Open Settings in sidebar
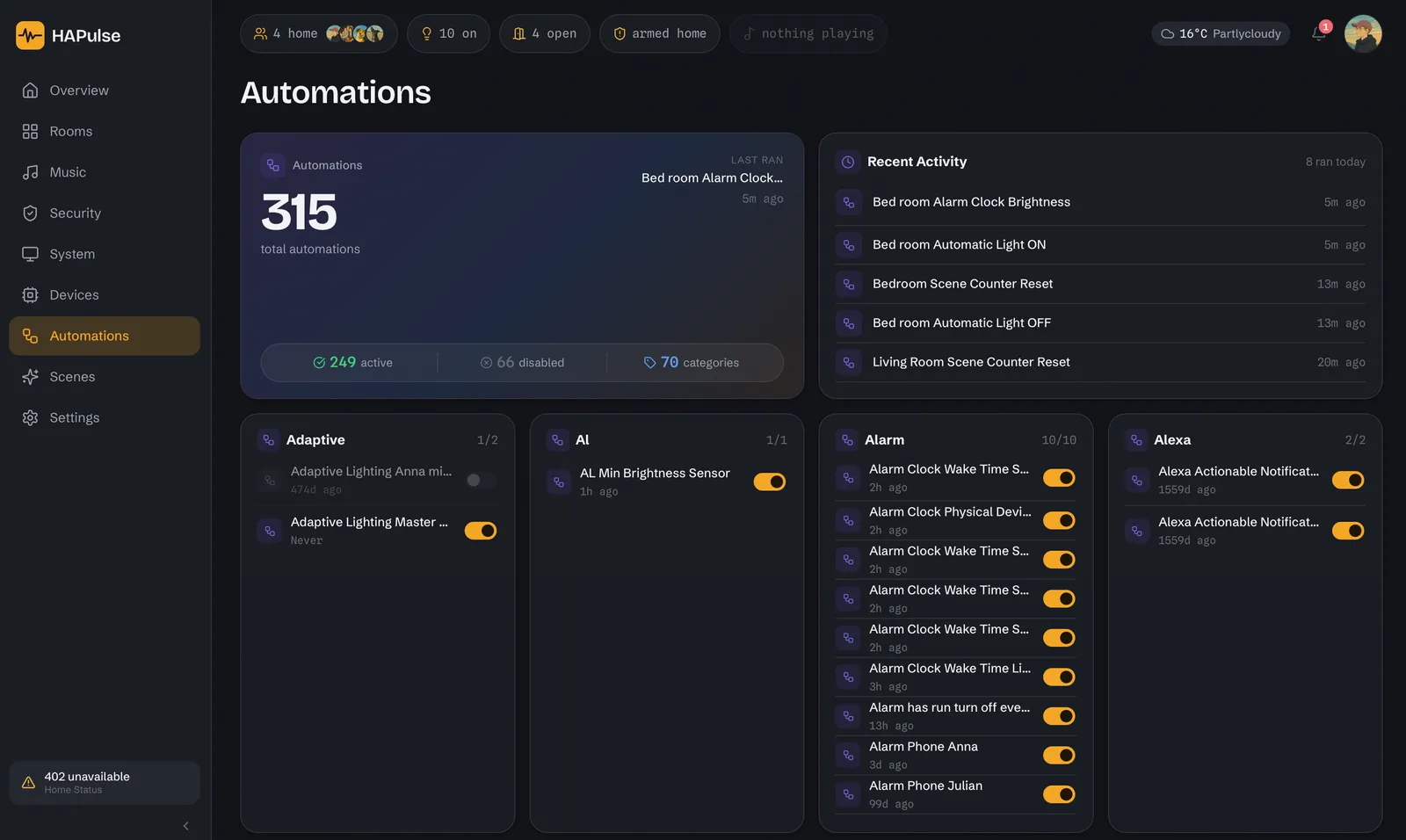 click(105, 417)
